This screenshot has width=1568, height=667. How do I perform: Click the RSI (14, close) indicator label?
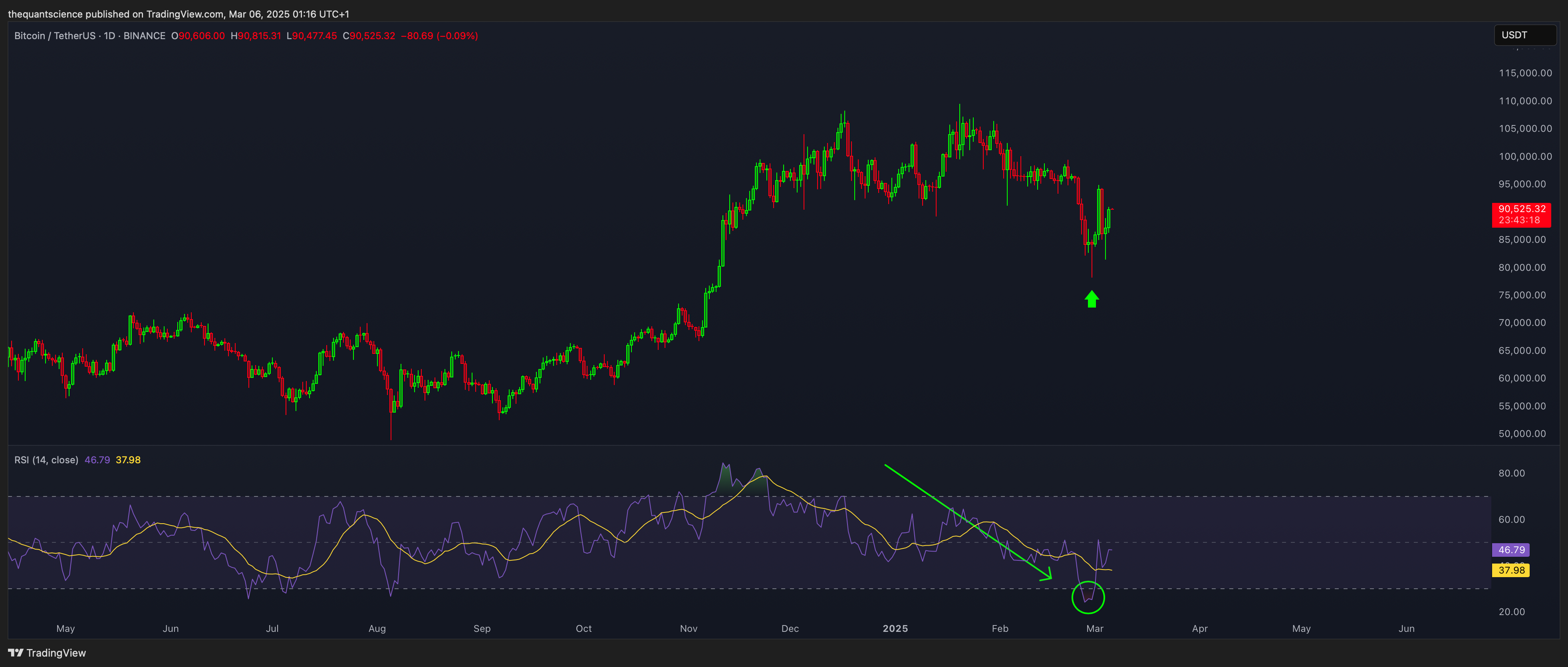coord(46,460)
